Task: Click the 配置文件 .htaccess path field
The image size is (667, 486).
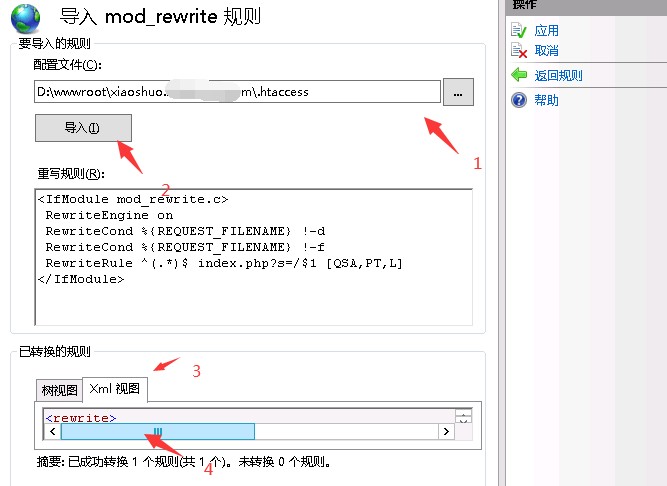Action: click(237, 92)
